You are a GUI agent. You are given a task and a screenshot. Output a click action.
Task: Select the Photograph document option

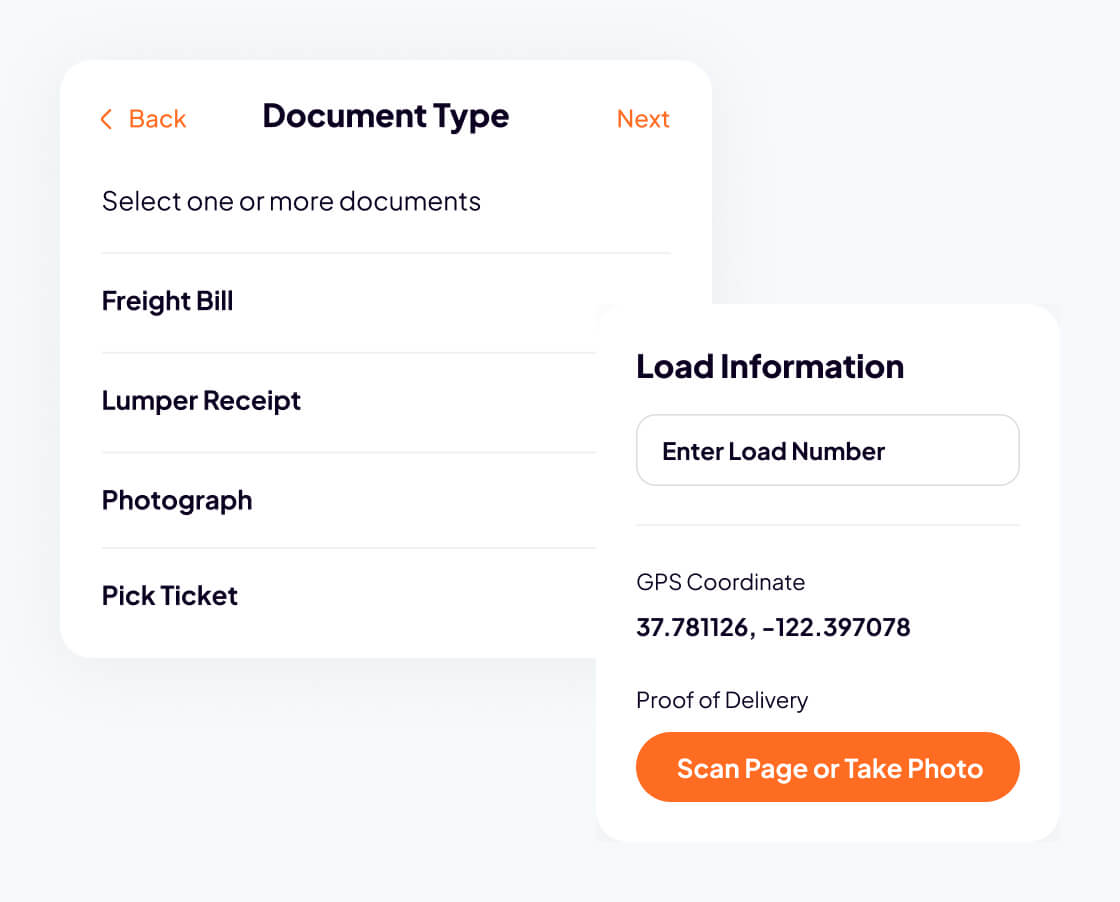point(177,500)
